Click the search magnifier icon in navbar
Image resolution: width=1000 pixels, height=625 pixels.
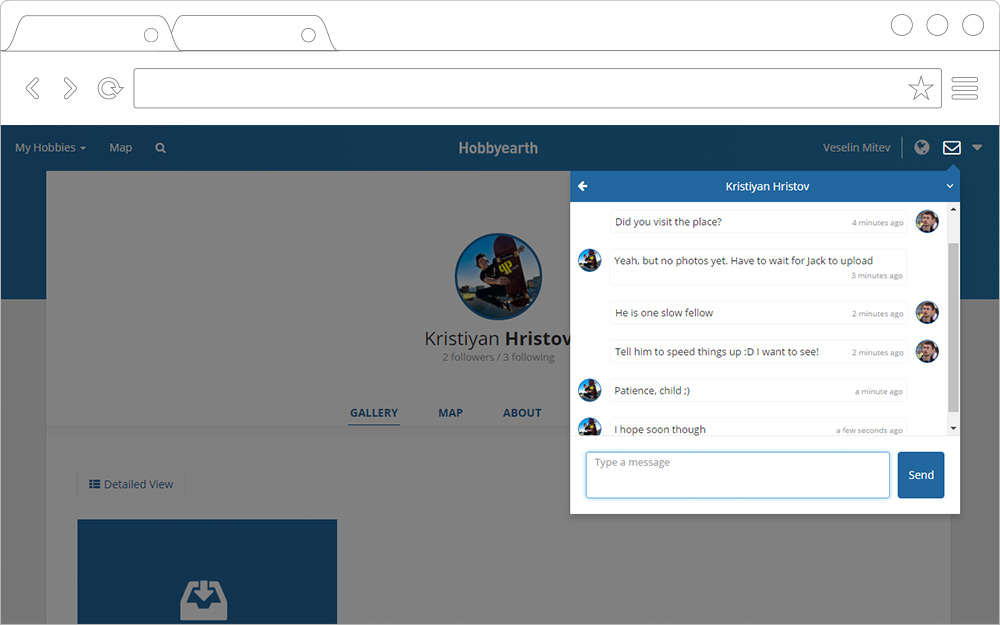click(160, 148)
